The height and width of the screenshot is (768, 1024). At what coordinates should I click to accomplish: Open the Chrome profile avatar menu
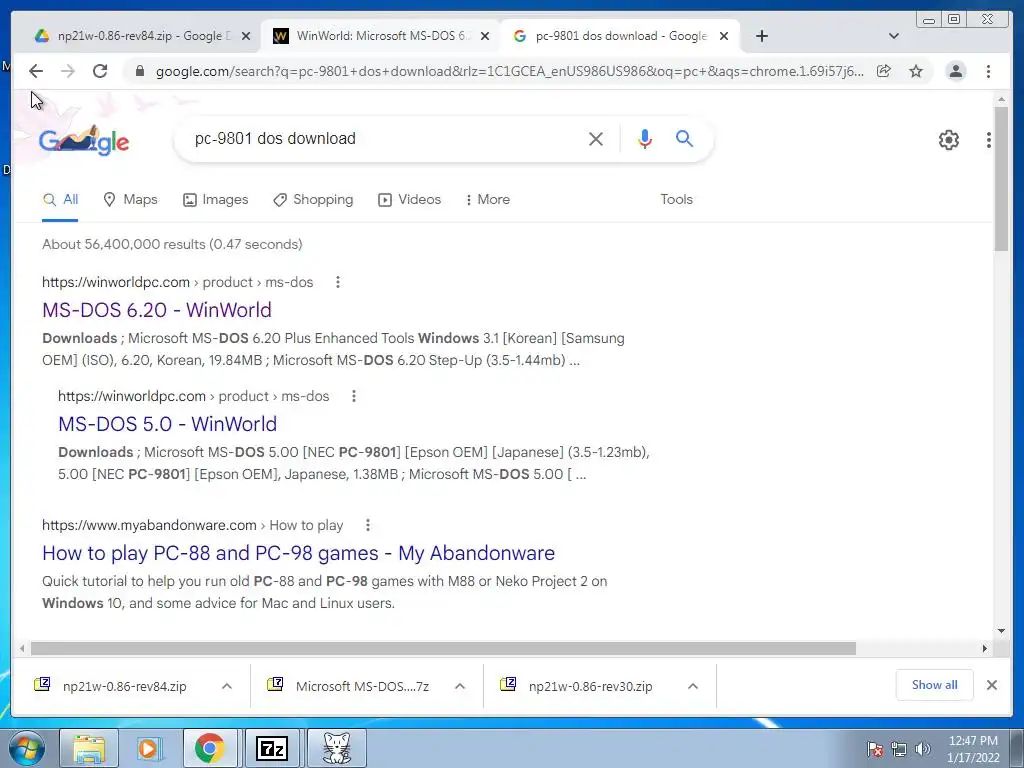[x=955, y=71]
